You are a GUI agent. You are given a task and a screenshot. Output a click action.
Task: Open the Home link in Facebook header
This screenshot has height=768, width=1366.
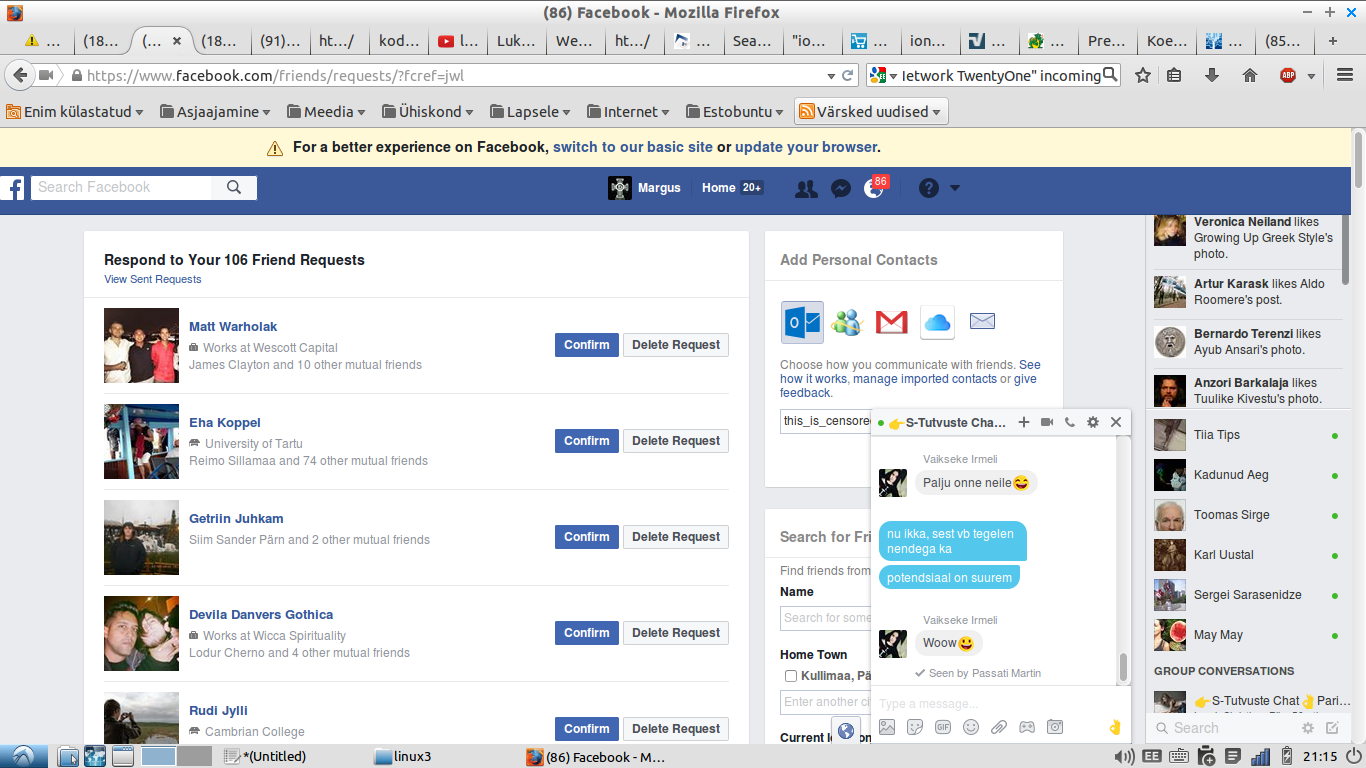pos(718,188)
